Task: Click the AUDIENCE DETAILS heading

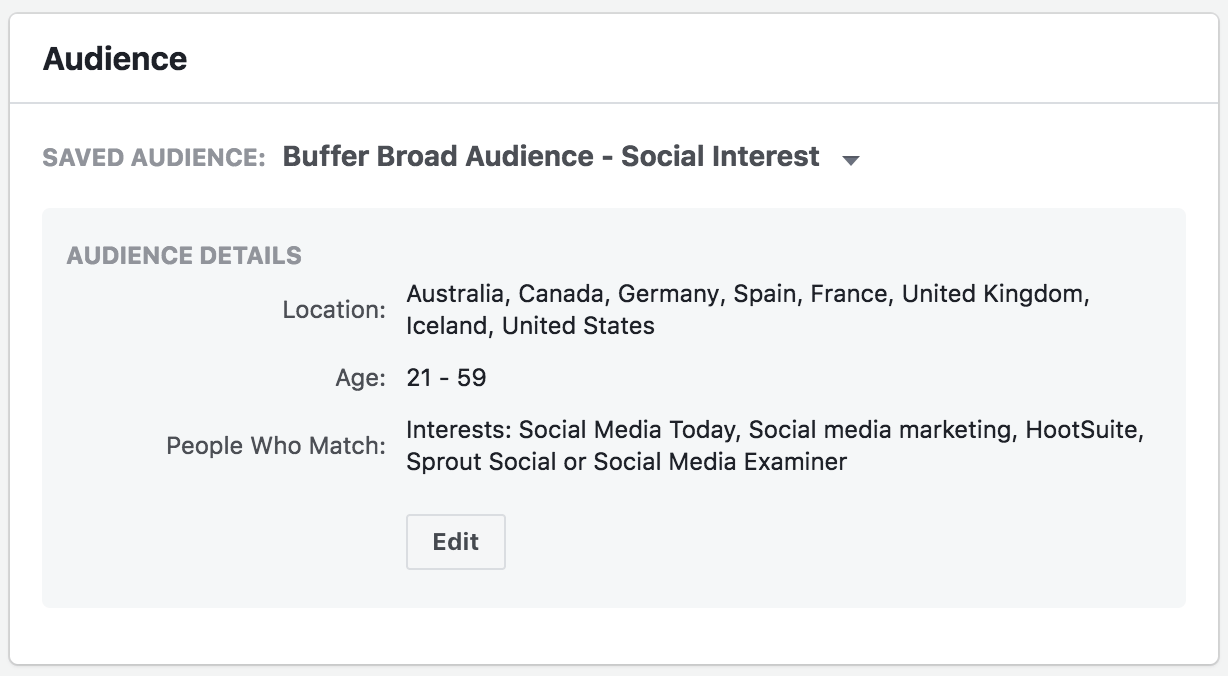Action: [183, 255]
